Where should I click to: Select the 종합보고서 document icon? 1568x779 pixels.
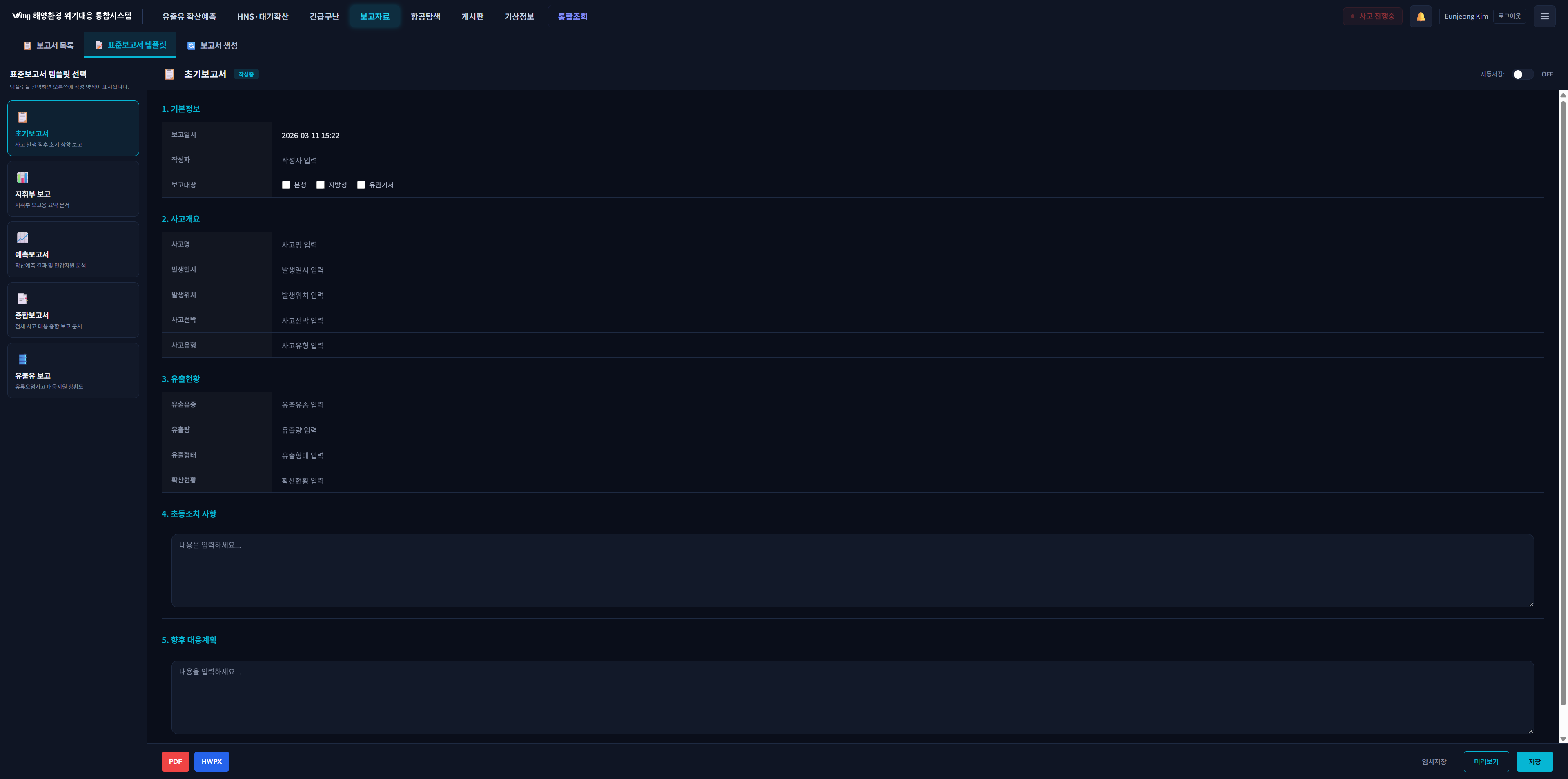[x=22, y=299]
